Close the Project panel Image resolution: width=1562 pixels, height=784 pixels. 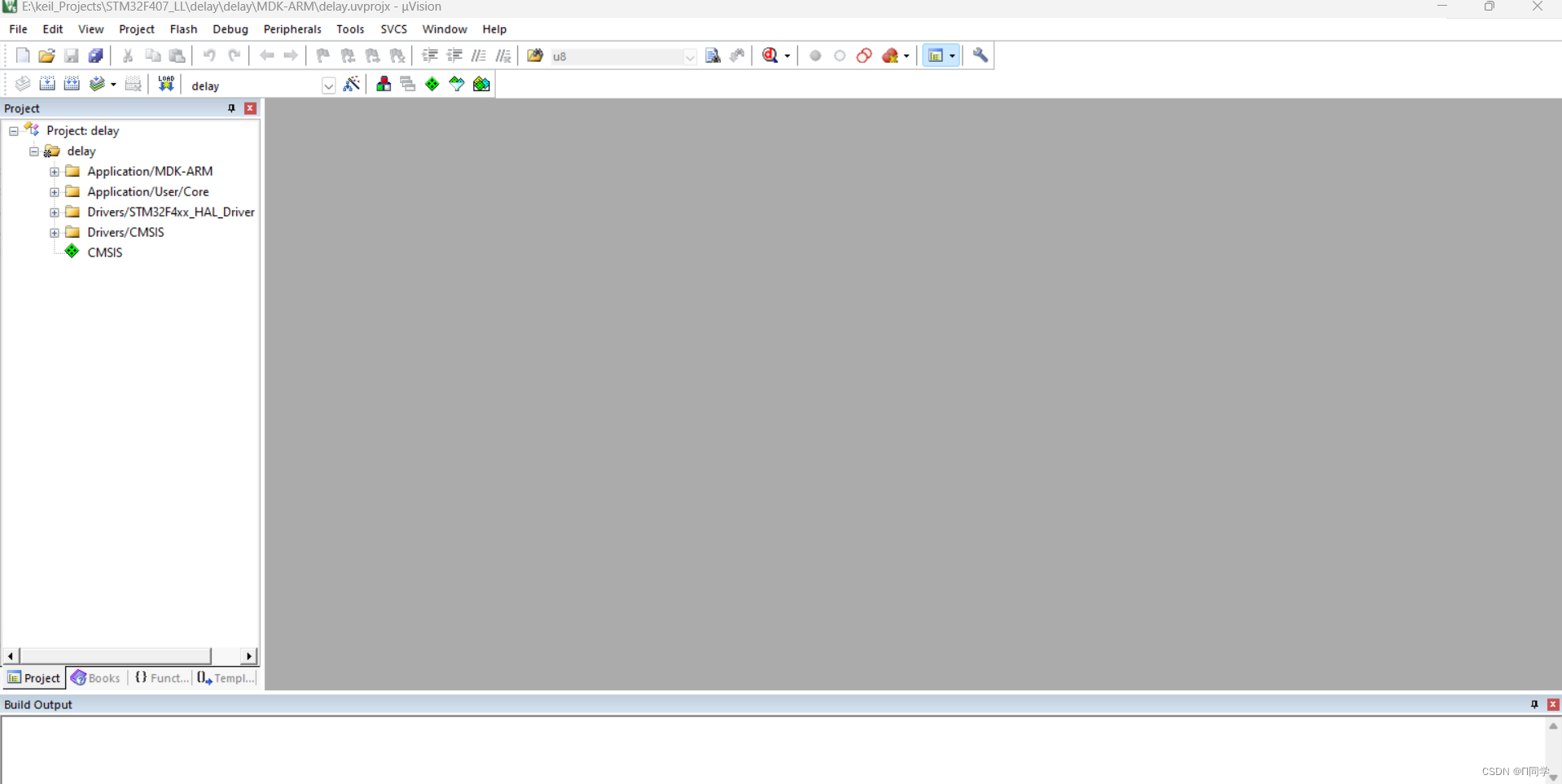pos(250,108)
